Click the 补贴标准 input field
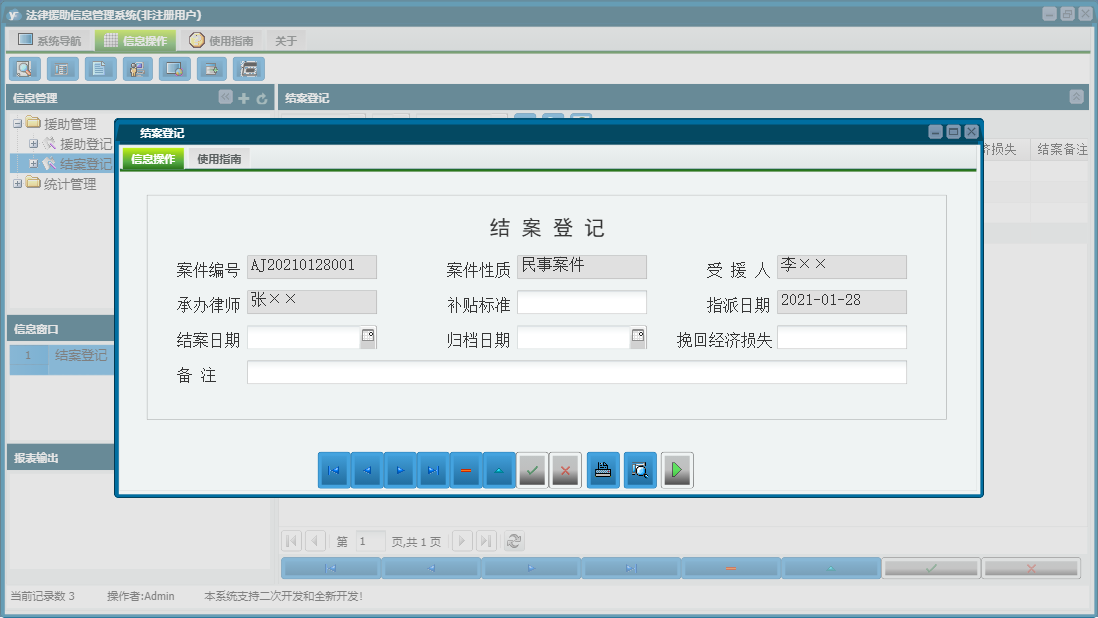The width and height of the screenshot is (1098, 618). click(581, 302)
